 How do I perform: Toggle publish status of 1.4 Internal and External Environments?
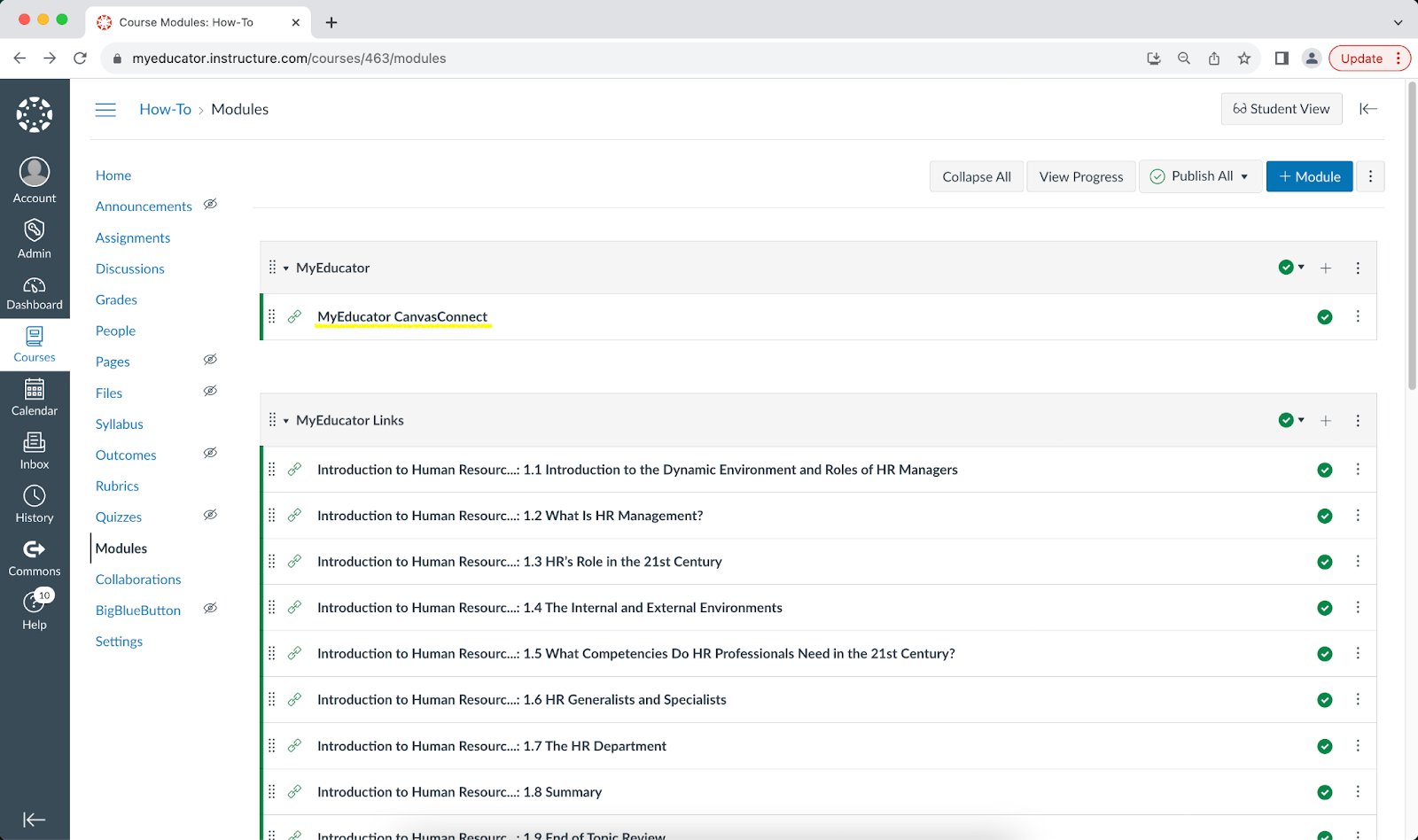point(1325,608)
